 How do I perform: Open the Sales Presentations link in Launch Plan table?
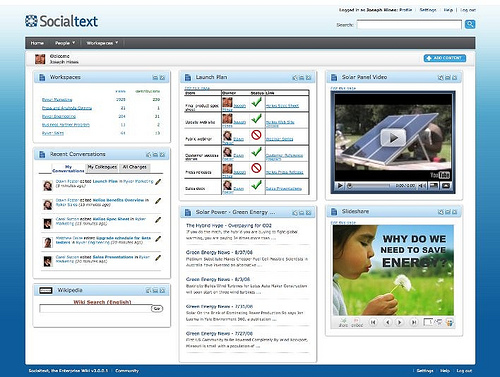[284, 189]
